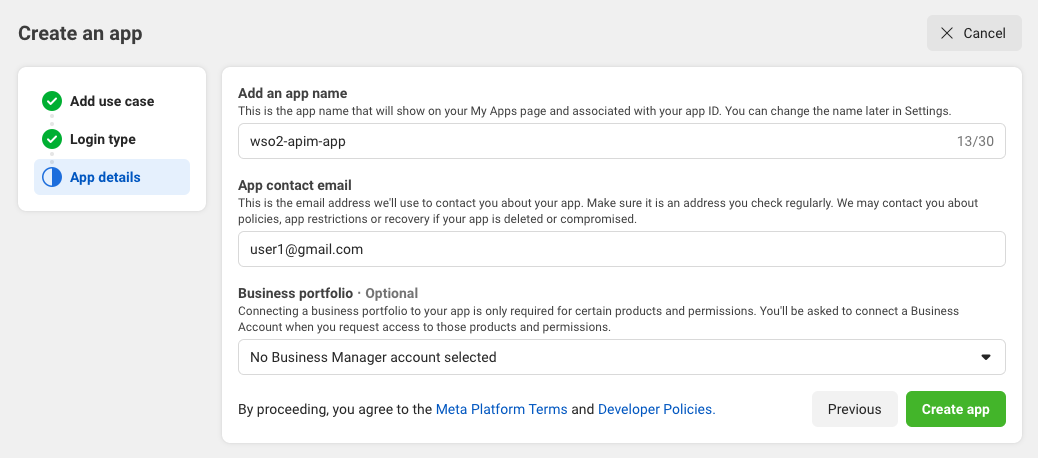Click the Business portfolio dropdown arrow
Viewport: 1038px width, 458px height.
tap(986, 357)
